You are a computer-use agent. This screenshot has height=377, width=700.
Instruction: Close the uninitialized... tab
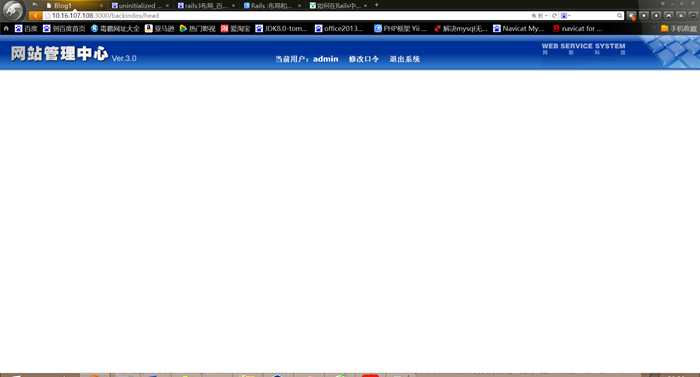pyautogui.click(x=167, y=6)
